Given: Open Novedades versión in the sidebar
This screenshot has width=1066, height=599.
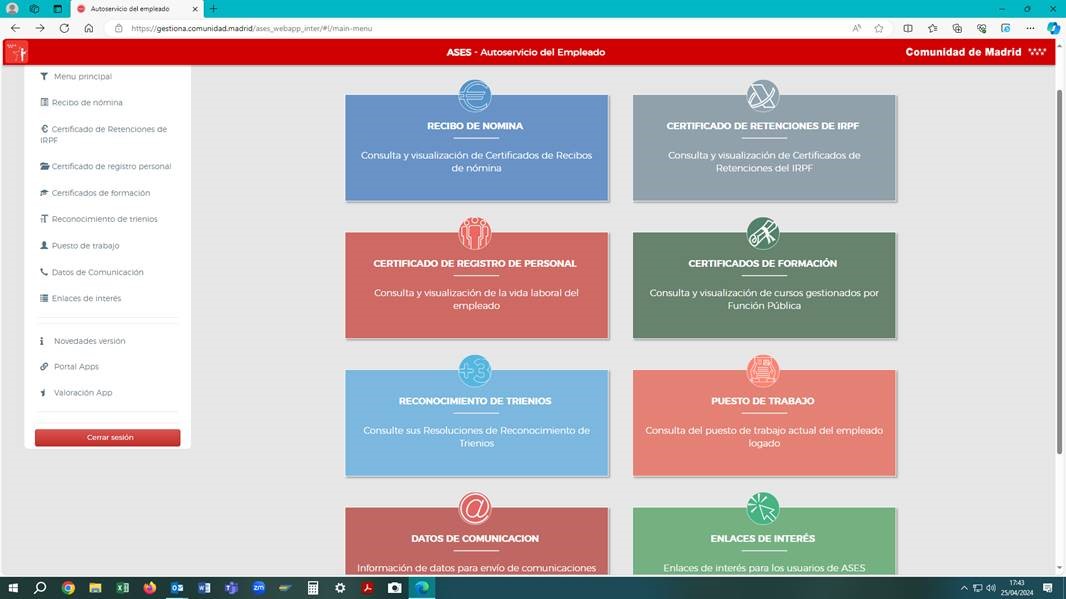Looking at the screenshot, I should (x=89, y=341).
